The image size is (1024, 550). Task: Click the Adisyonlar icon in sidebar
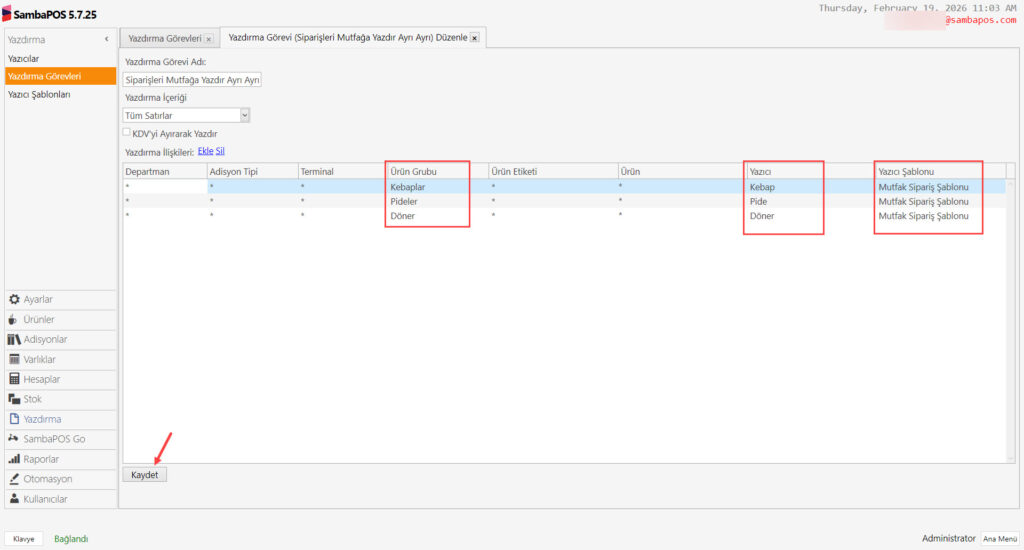(x=14, y=339)
